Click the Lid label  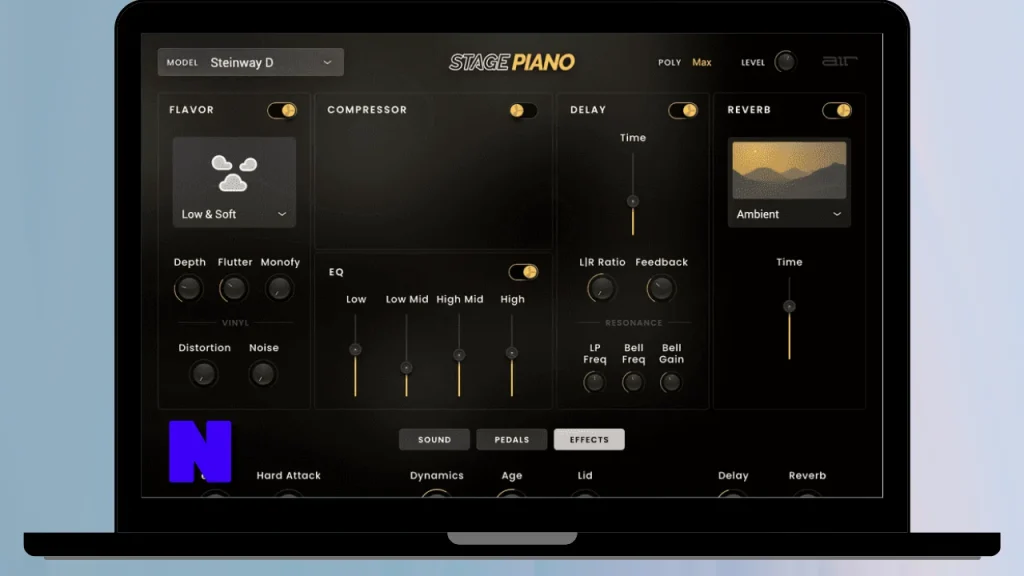[585, 475]
